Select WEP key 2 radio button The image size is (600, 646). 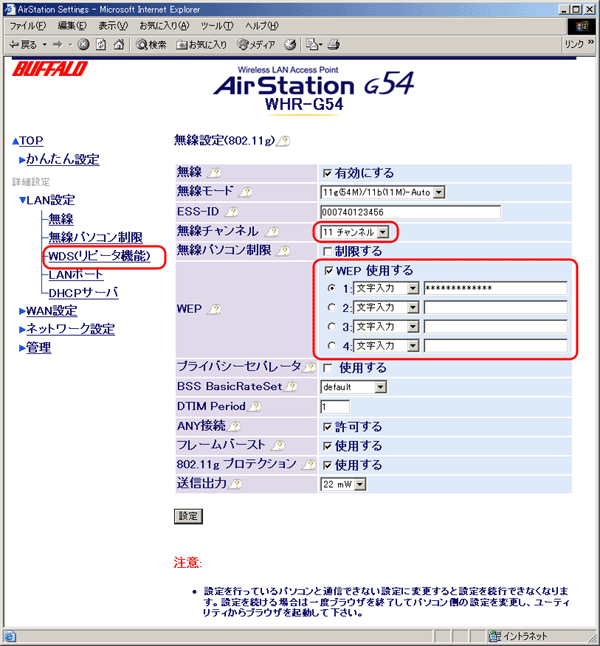pyautogui.click(x=331, y=307)
